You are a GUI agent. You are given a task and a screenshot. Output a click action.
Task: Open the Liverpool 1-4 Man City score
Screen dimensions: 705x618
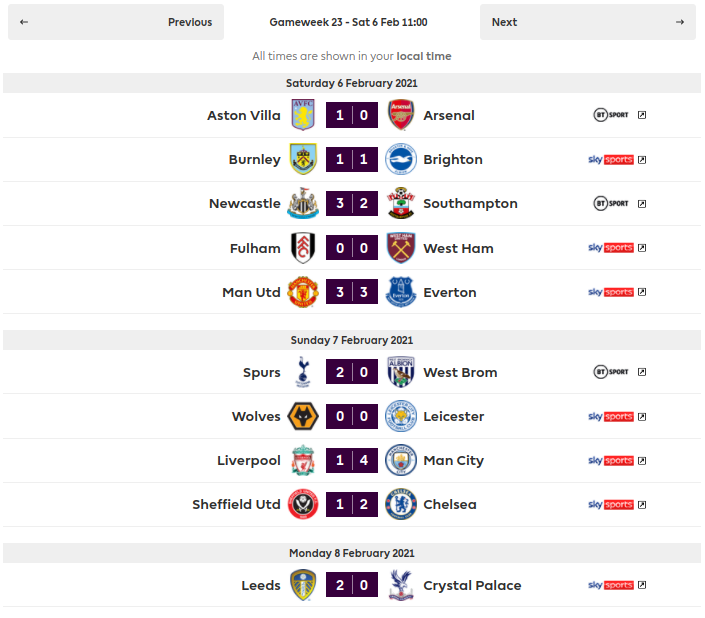pyautogui.click(x=352, y=461)
